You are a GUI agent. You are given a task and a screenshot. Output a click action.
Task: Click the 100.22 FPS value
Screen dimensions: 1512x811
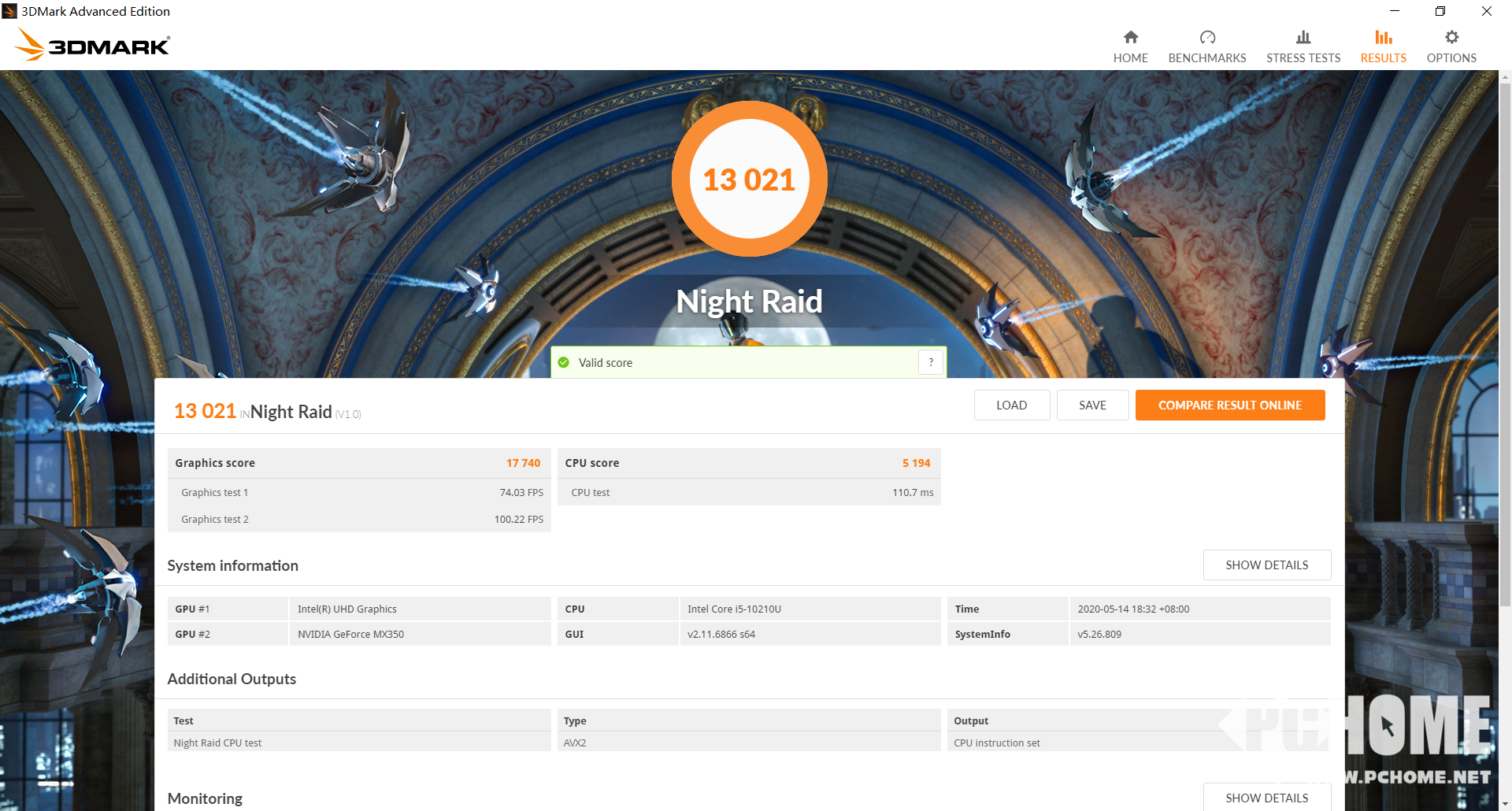tap(519, 520)
